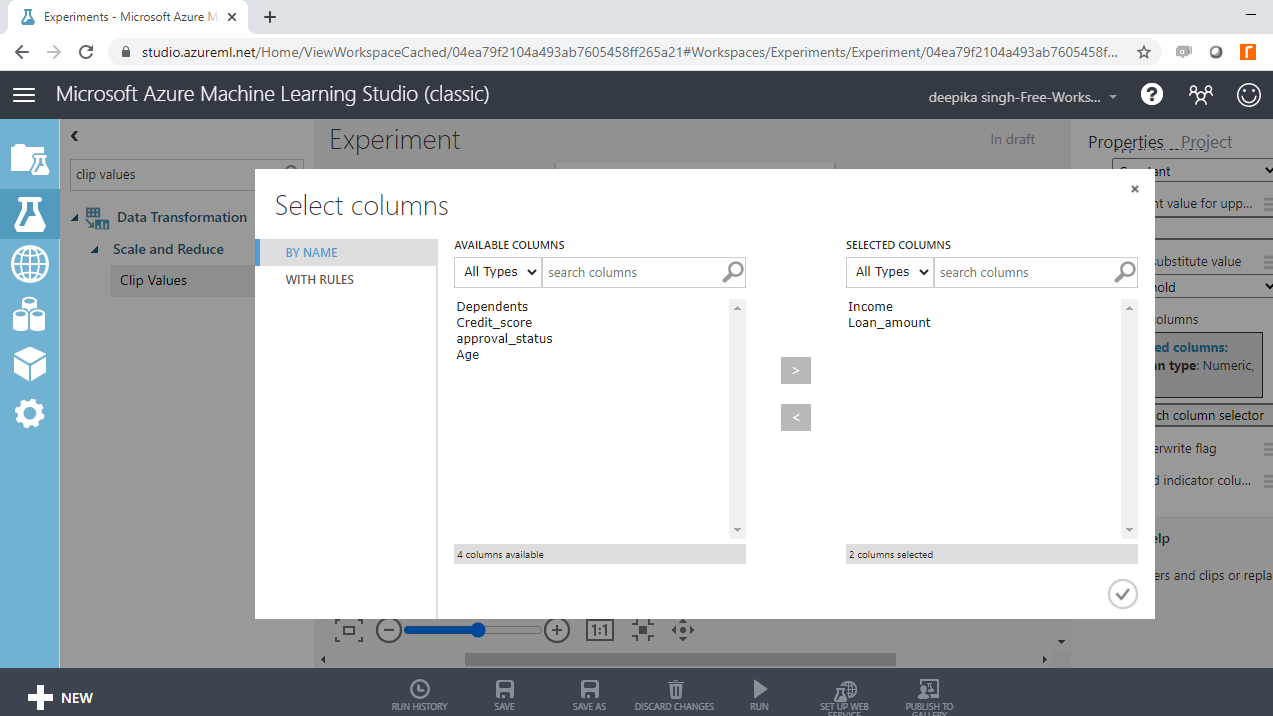Select Age in available columns
This screenshot has height=716, width=1273.
[x=468, y=355]
